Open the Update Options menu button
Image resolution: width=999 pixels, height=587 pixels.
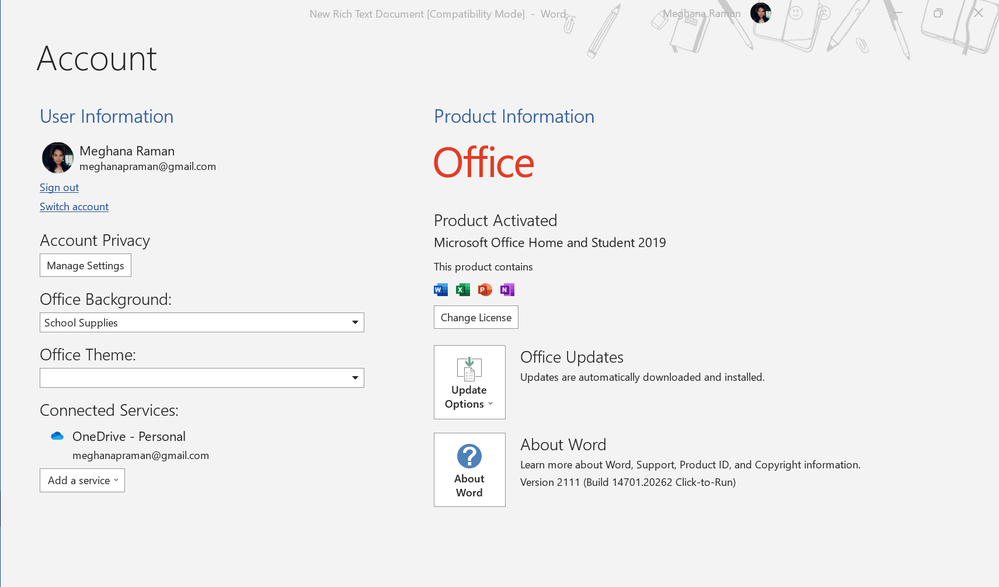470,382
